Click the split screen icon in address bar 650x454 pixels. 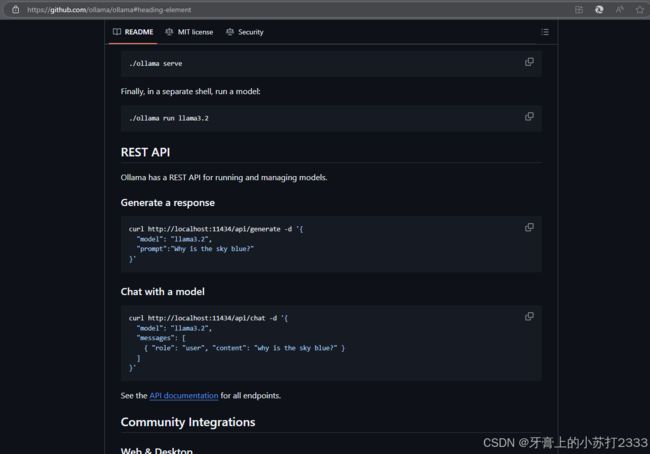[x=579, y=10]
